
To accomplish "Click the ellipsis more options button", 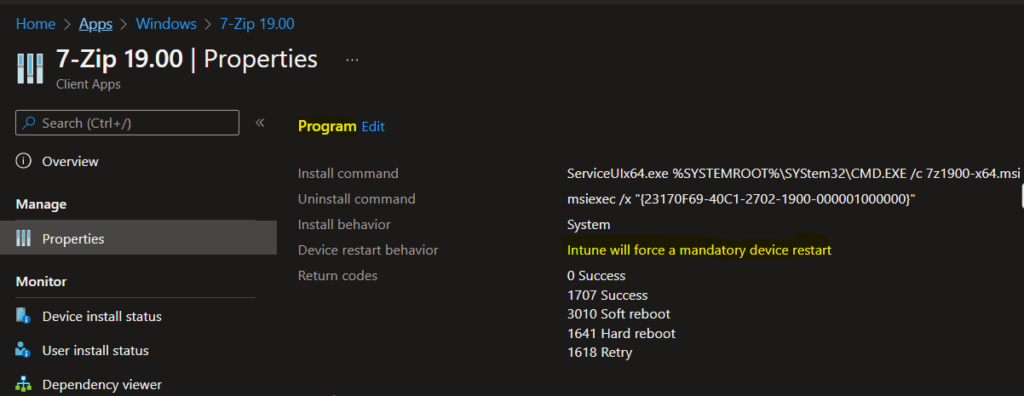I will pos(353,59).
